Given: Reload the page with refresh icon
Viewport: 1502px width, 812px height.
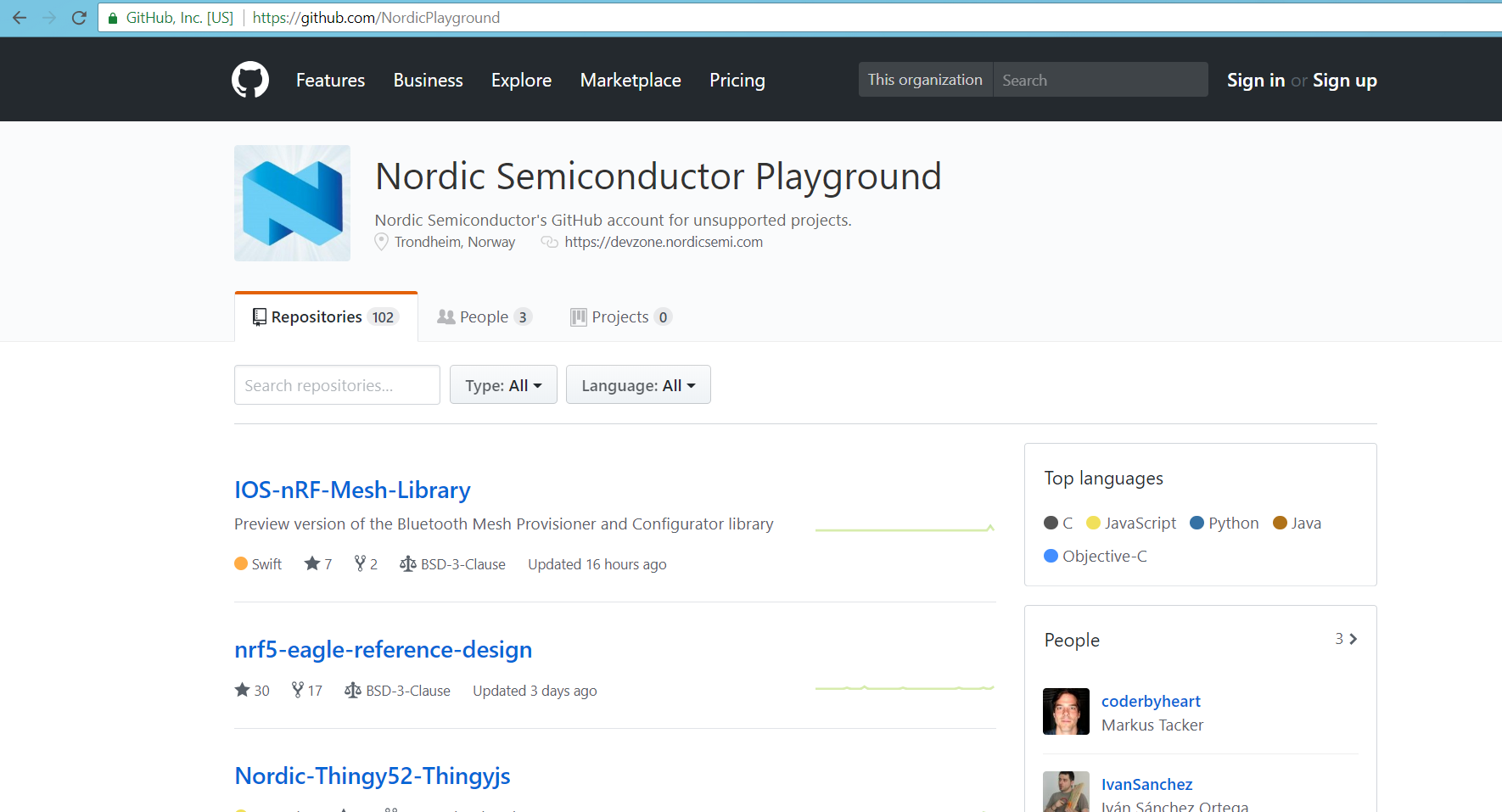Looking at the screenshot, I should click(79, 18).
